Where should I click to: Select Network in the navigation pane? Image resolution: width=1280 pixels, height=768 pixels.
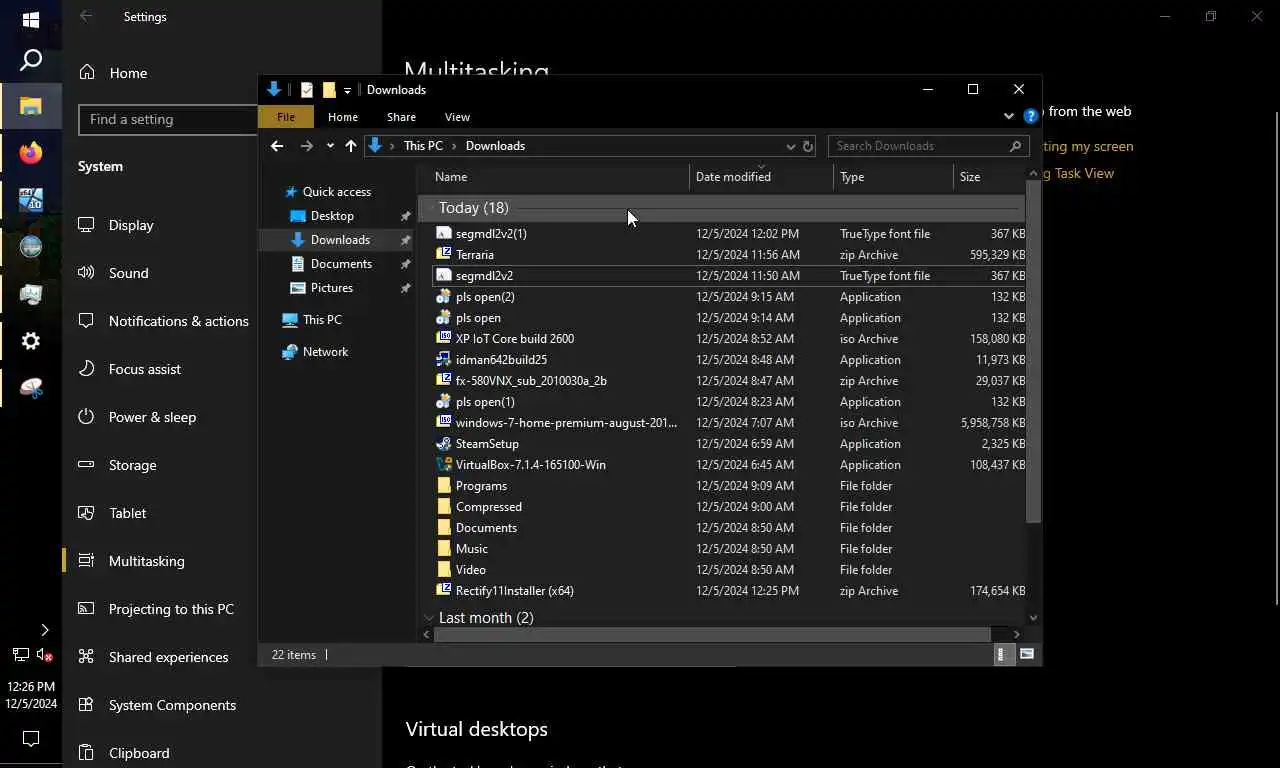coord(325,352)
